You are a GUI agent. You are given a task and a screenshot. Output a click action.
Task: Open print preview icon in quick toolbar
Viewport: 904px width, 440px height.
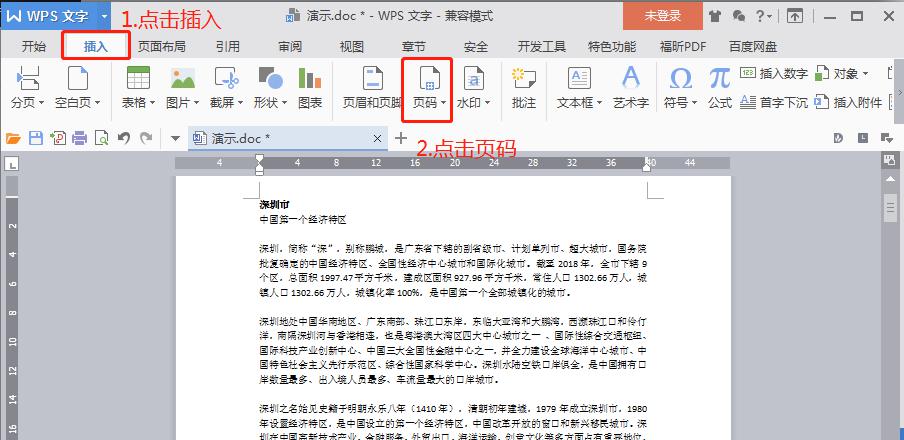tap(101, 138)
